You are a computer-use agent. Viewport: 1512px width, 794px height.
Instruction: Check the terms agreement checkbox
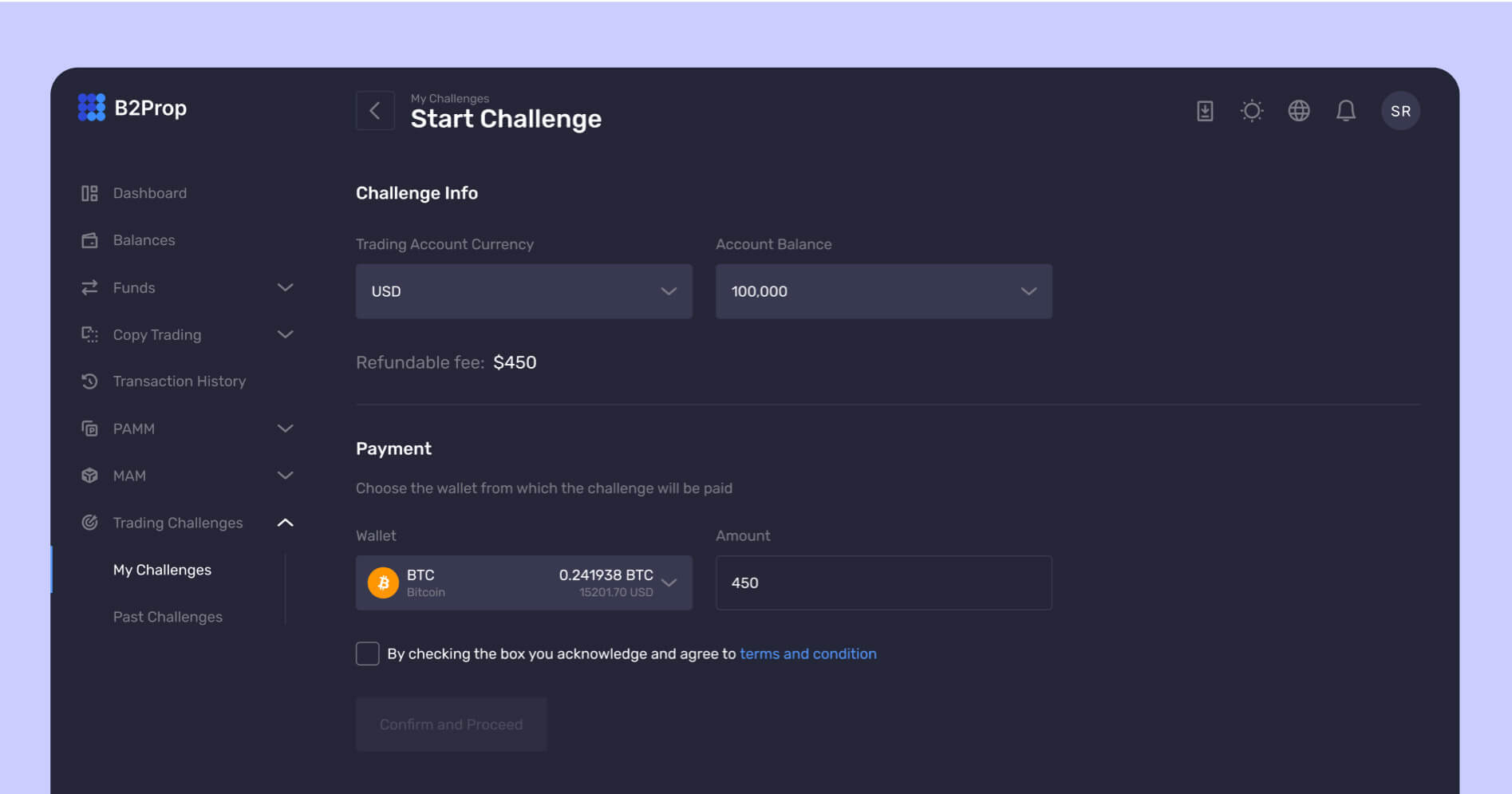pos(368,654)
